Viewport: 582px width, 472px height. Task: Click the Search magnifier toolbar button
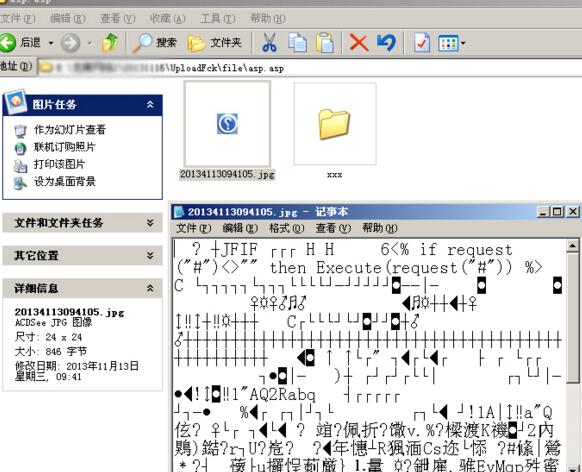(x=155, y=43)
